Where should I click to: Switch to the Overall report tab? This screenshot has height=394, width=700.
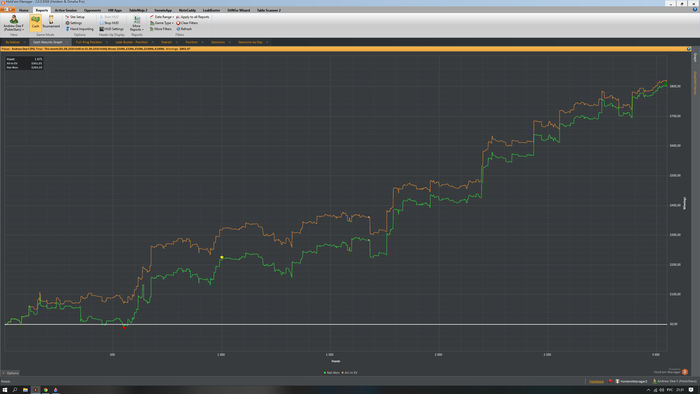point(166,42)
